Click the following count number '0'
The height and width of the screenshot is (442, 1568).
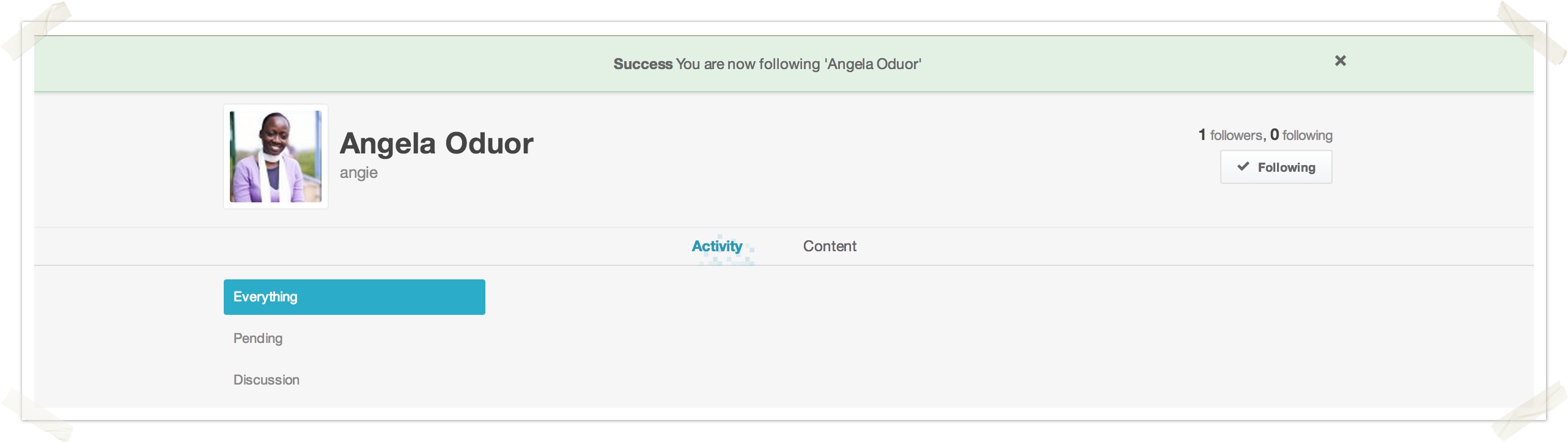(x=1274, y=134)
